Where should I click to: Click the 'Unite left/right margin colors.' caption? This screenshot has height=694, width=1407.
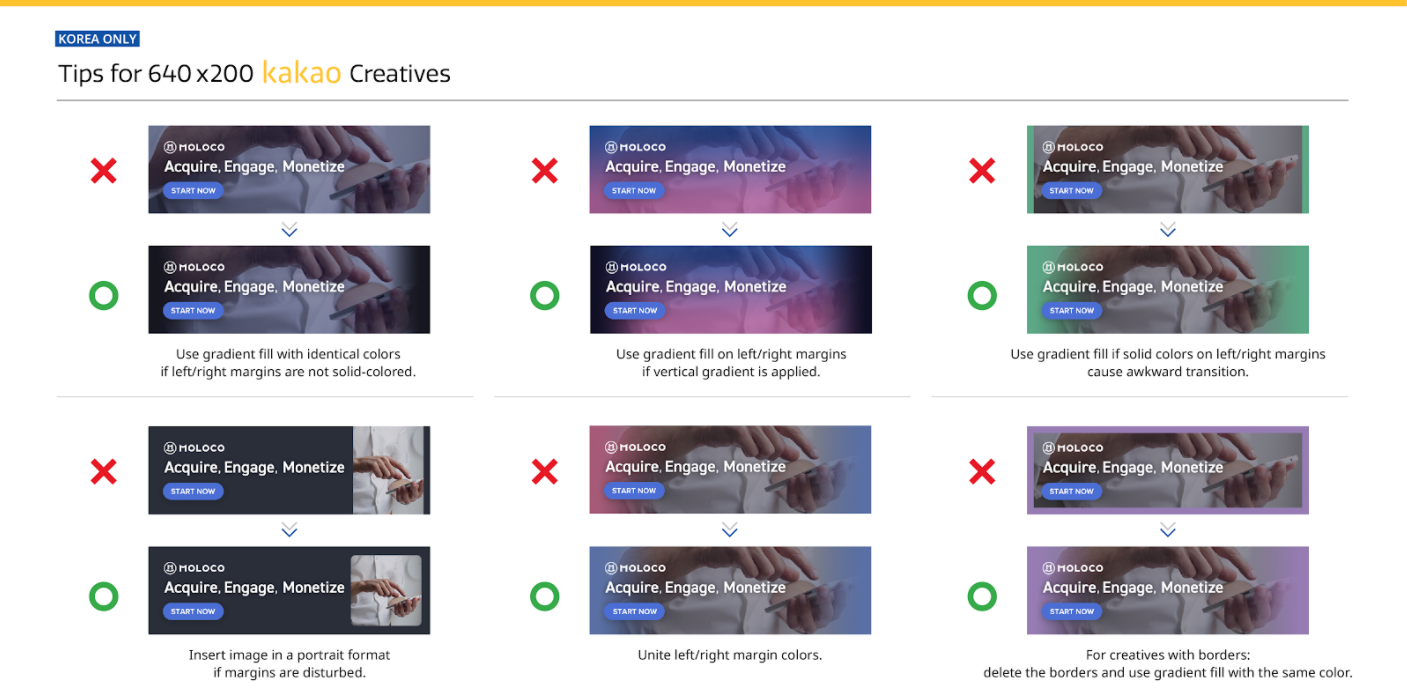click(729, 656)
